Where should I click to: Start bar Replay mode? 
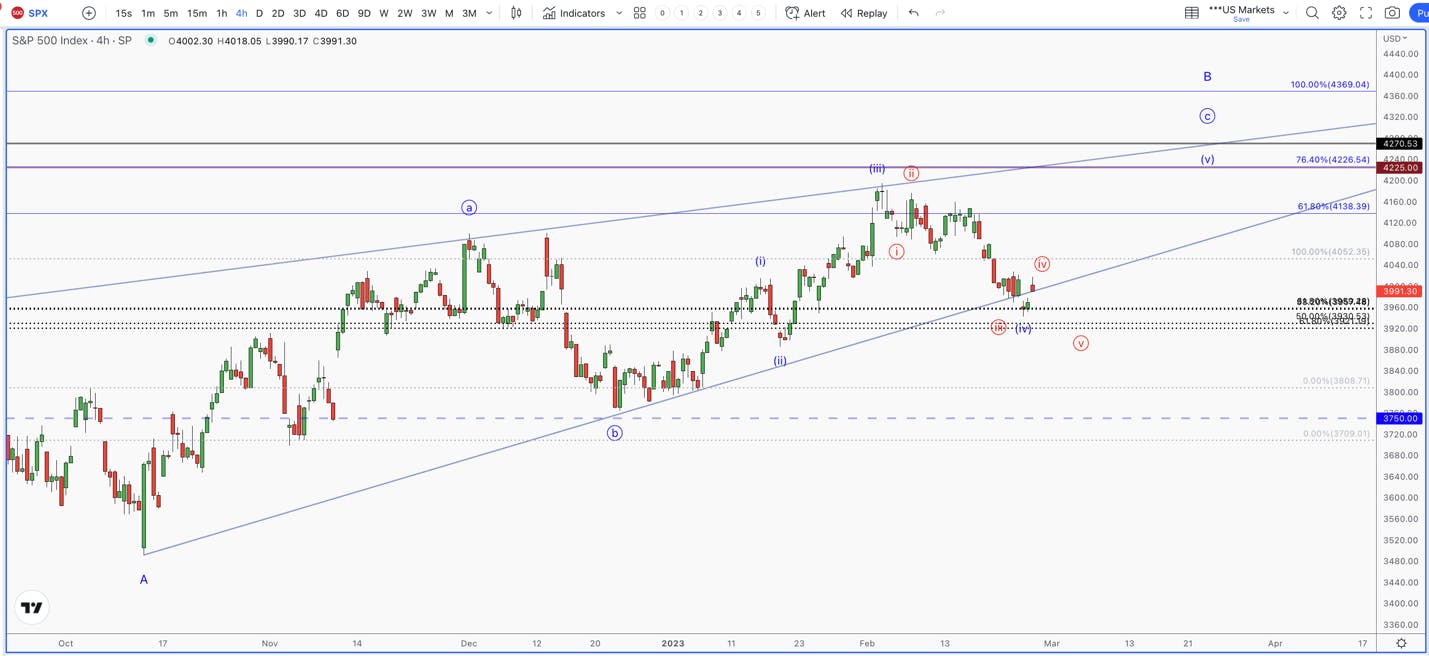864,13
